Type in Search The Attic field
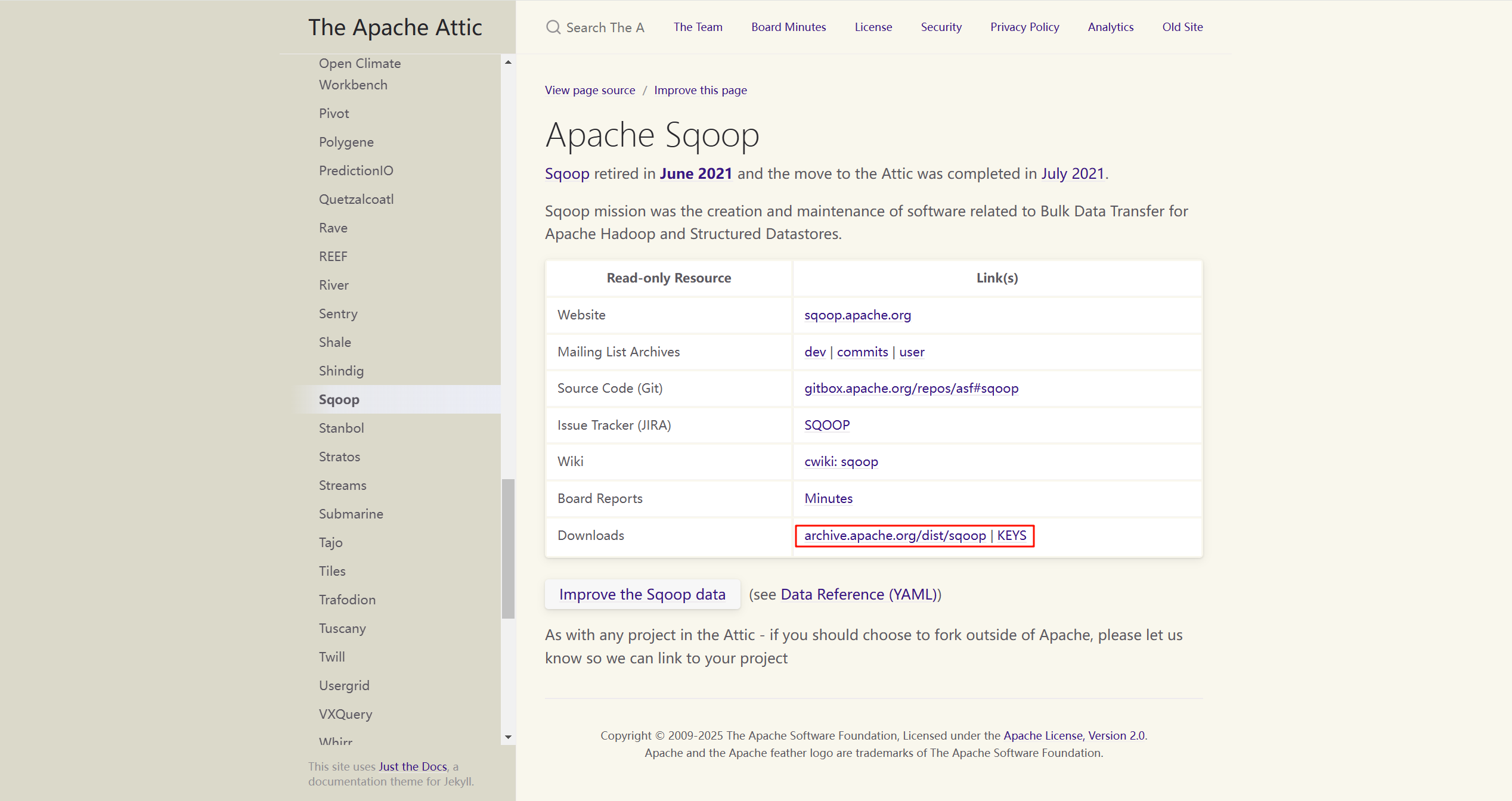This screenshot has width=1512, height=801. pos(605,27)
